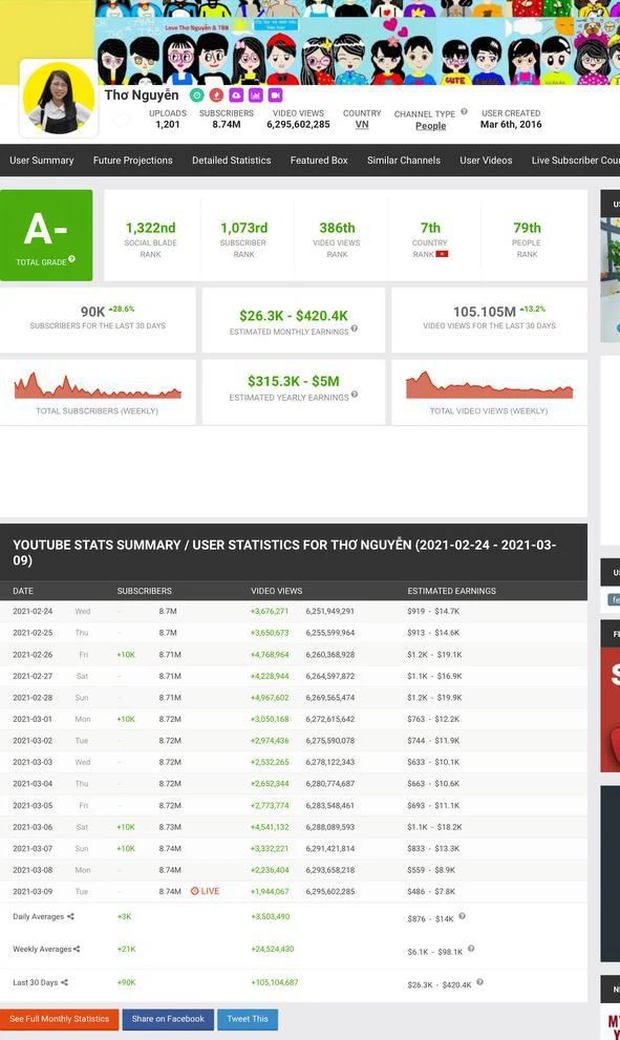Click the $315.3K - $5M yearly earnings

click(x=293, y=381)
